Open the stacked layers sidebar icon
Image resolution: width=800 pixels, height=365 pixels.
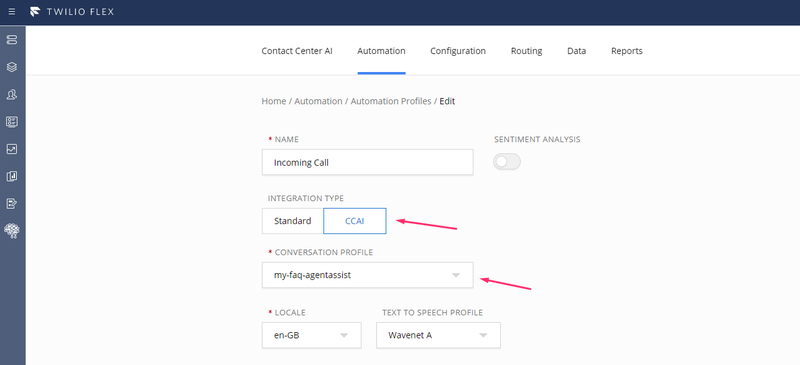tap(12, 67)
